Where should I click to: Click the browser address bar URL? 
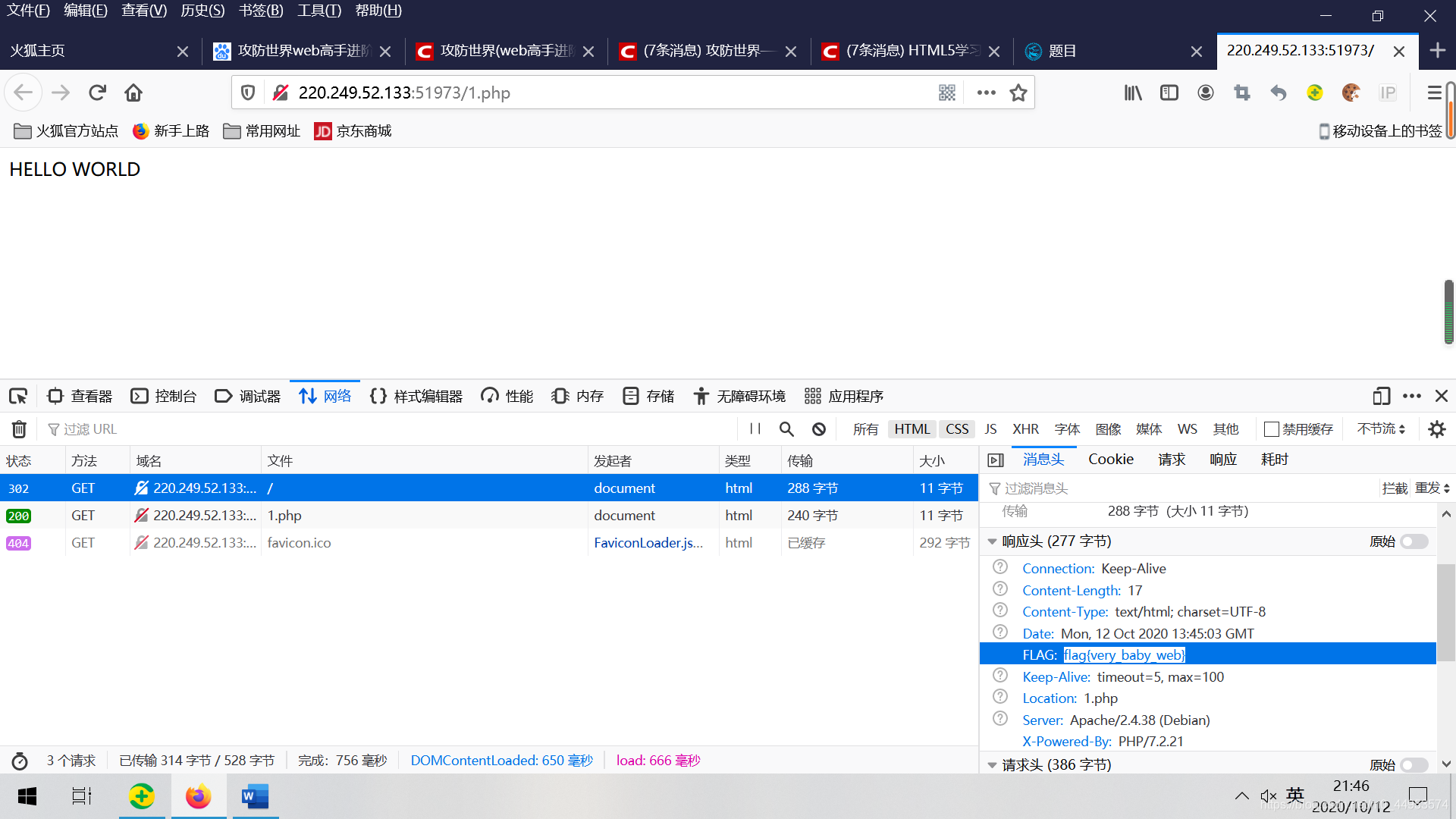(x=404, y=93)
